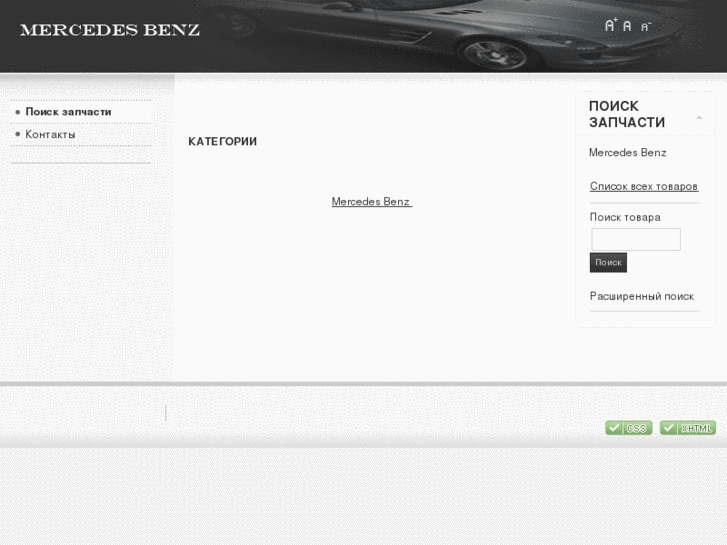Screen dimensions: 727x545
Task: Collapse the Поиск запчасти panel arrow
Action: coord(699,117)
